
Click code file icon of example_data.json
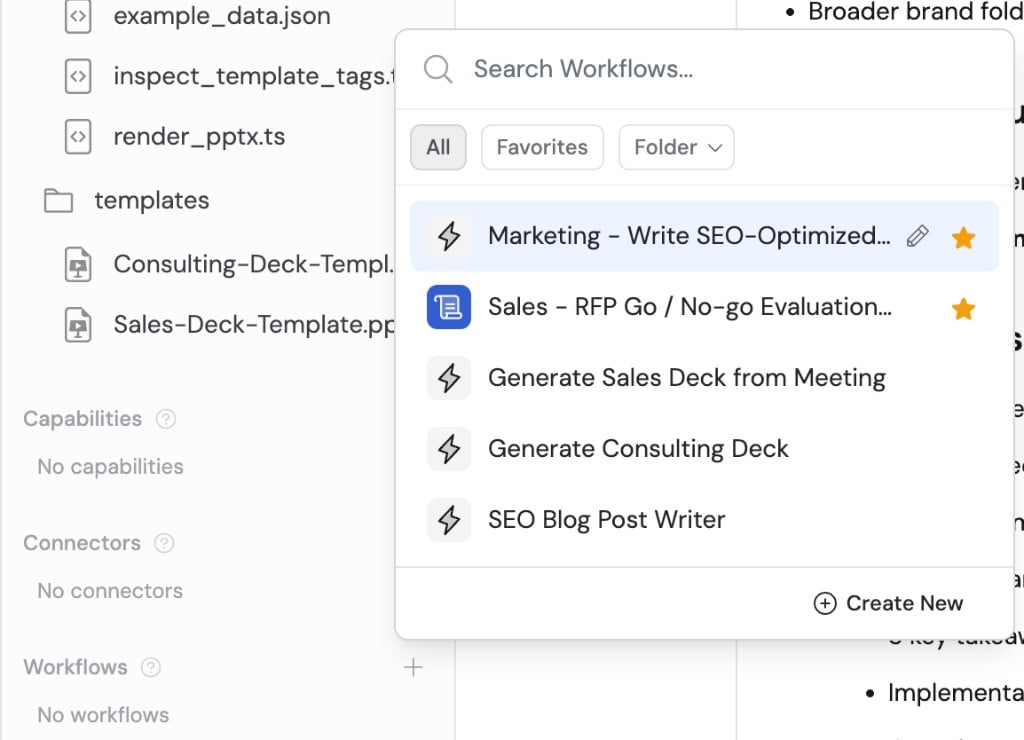click(78, 16)
